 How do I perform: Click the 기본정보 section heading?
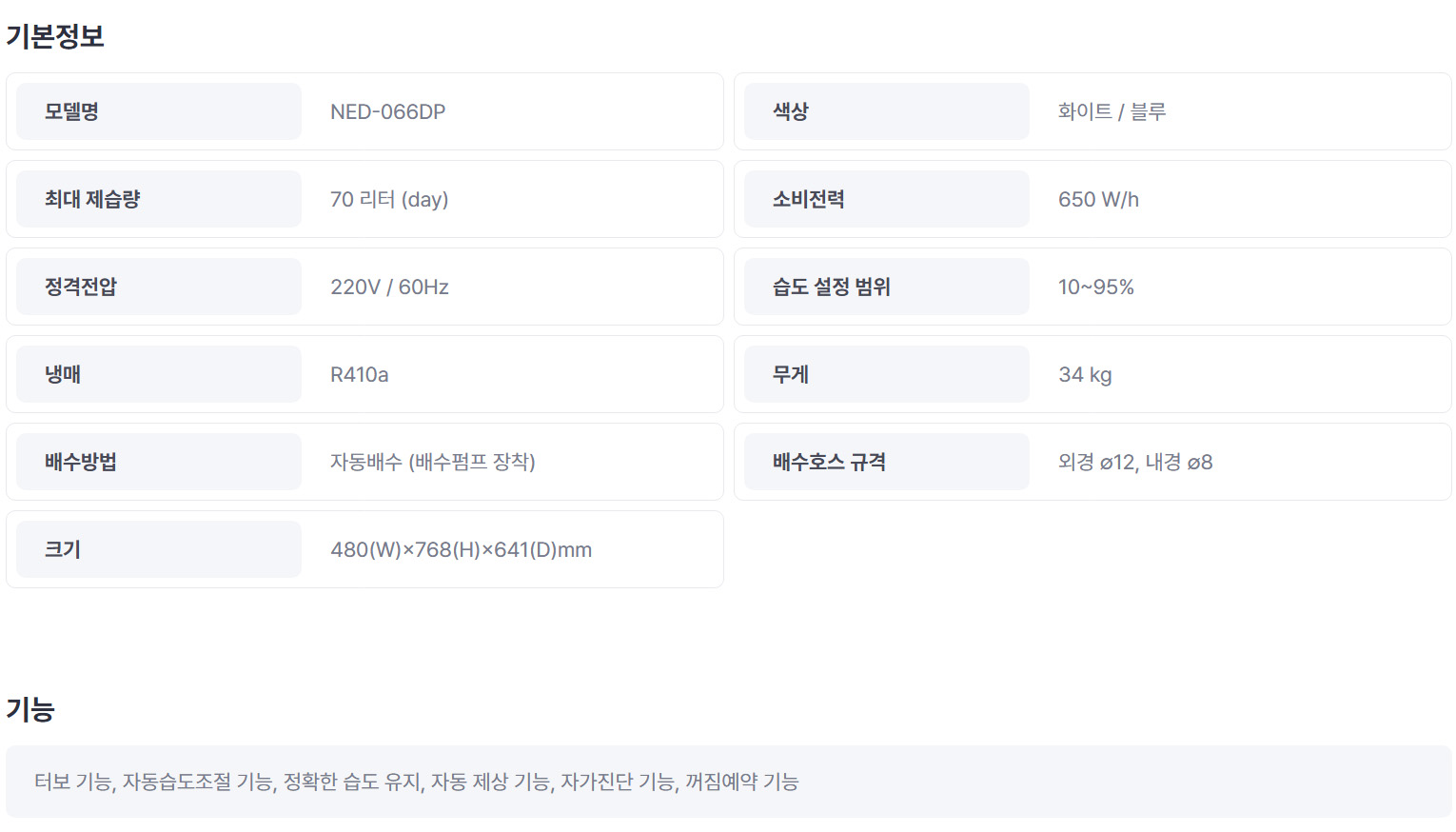coord(55,36)
